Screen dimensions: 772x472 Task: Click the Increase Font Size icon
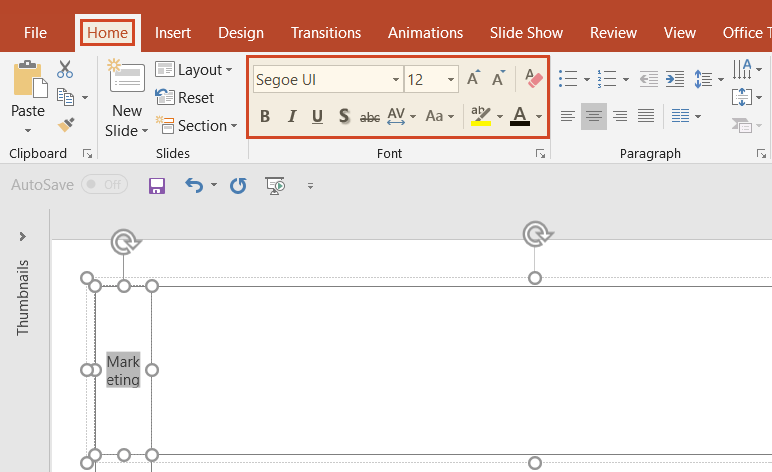474,79
